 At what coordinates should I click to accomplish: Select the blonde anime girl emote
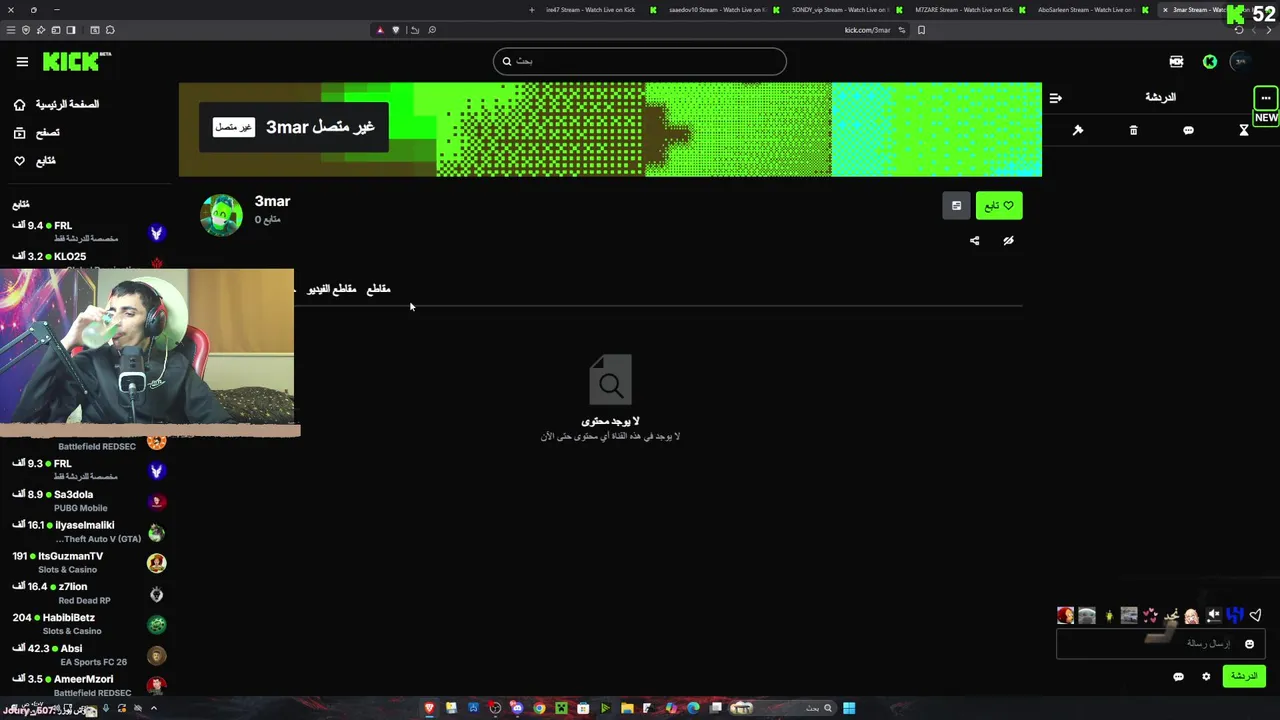tap(1192, 615)
